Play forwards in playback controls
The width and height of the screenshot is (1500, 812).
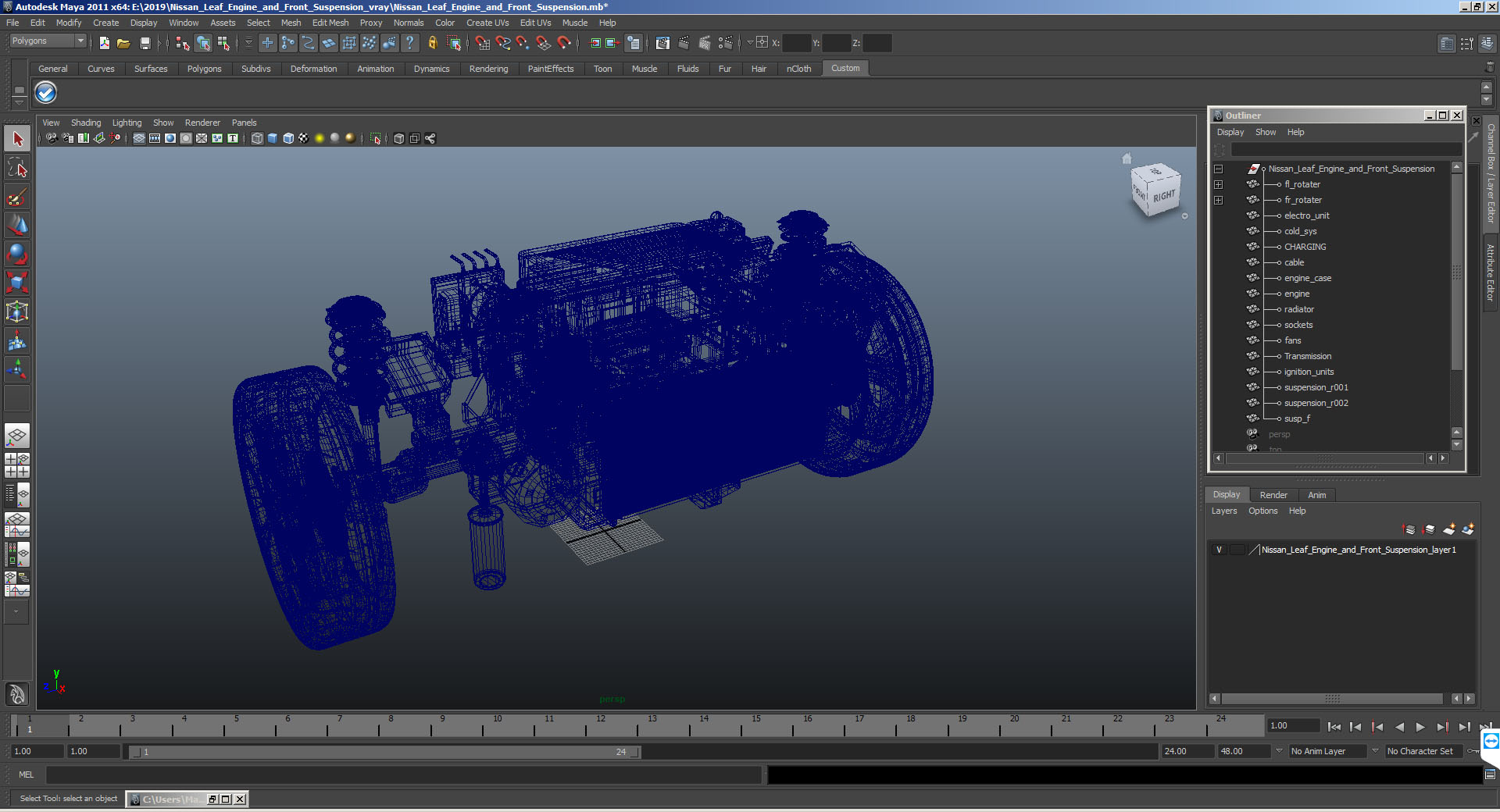coord(1420,727)
